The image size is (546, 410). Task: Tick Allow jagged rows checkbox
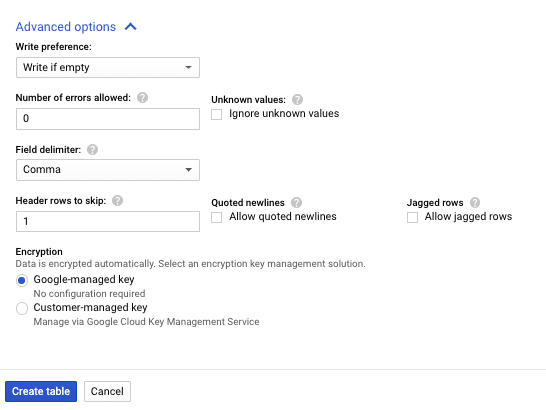(x=412, y=217)
